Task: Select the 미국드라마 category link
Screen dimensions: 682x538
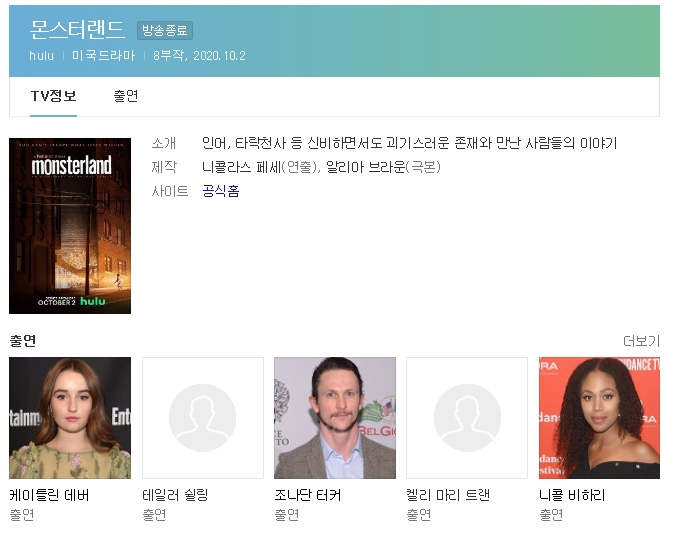Action: (103, 55)
